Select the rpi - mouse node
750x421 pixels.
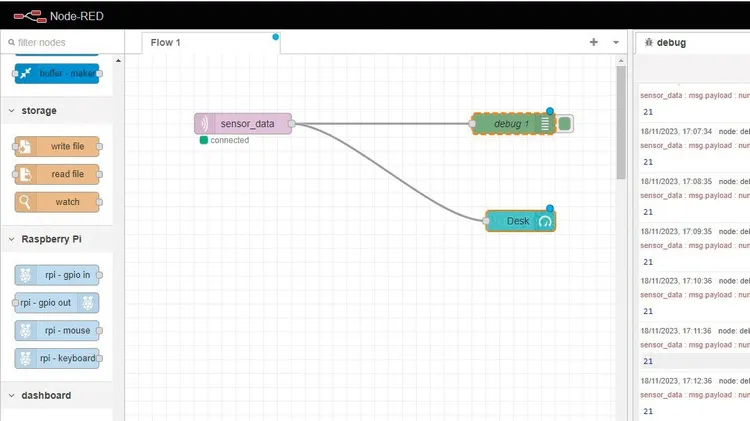click(x=57, y=331)
